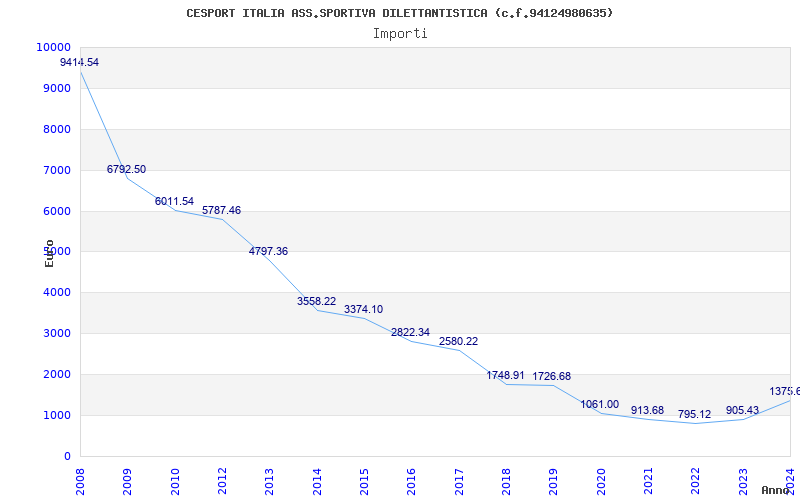Click the 2020 x-axis year label
The width and height of the screenshot is (800, 500).
click(601, 481)
